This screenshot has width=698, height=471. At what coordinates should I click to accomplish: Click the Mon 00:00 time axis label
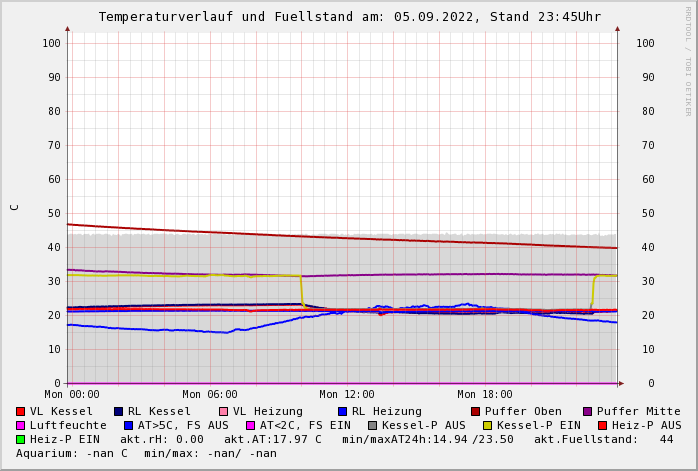point(72,395)
